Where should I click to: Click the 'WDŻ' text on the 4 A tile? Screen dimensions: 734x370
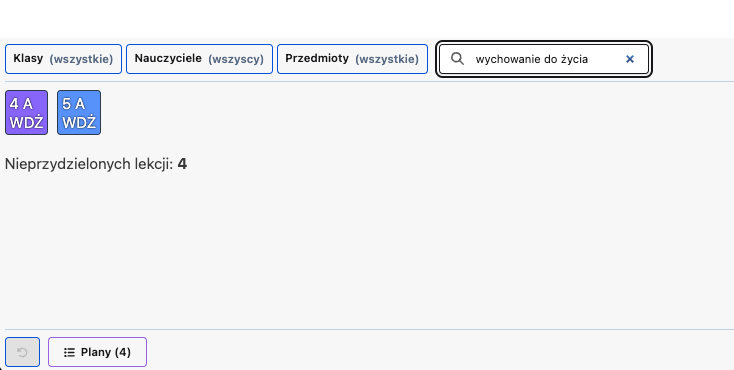(26, 123)
